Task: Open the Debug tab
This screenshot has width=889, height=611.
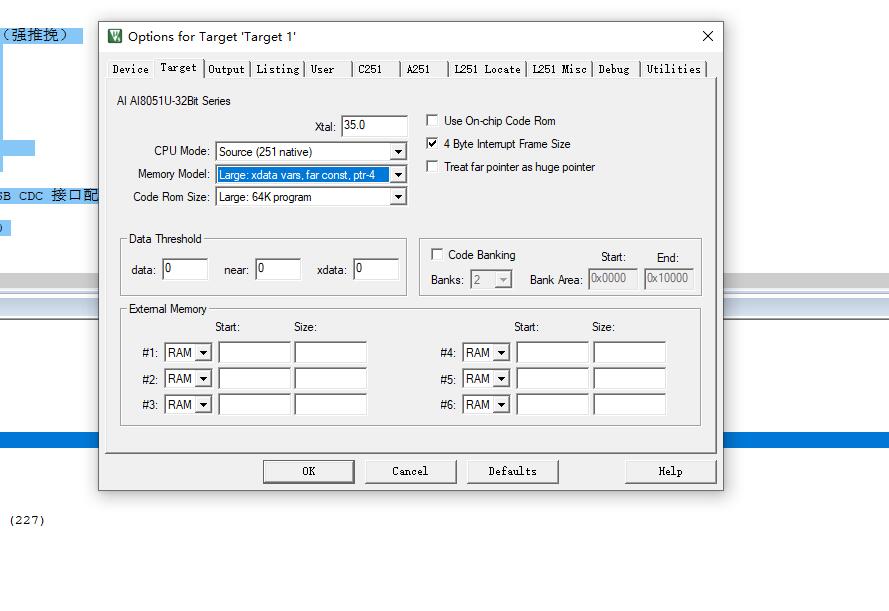Action: coord(614,69)
